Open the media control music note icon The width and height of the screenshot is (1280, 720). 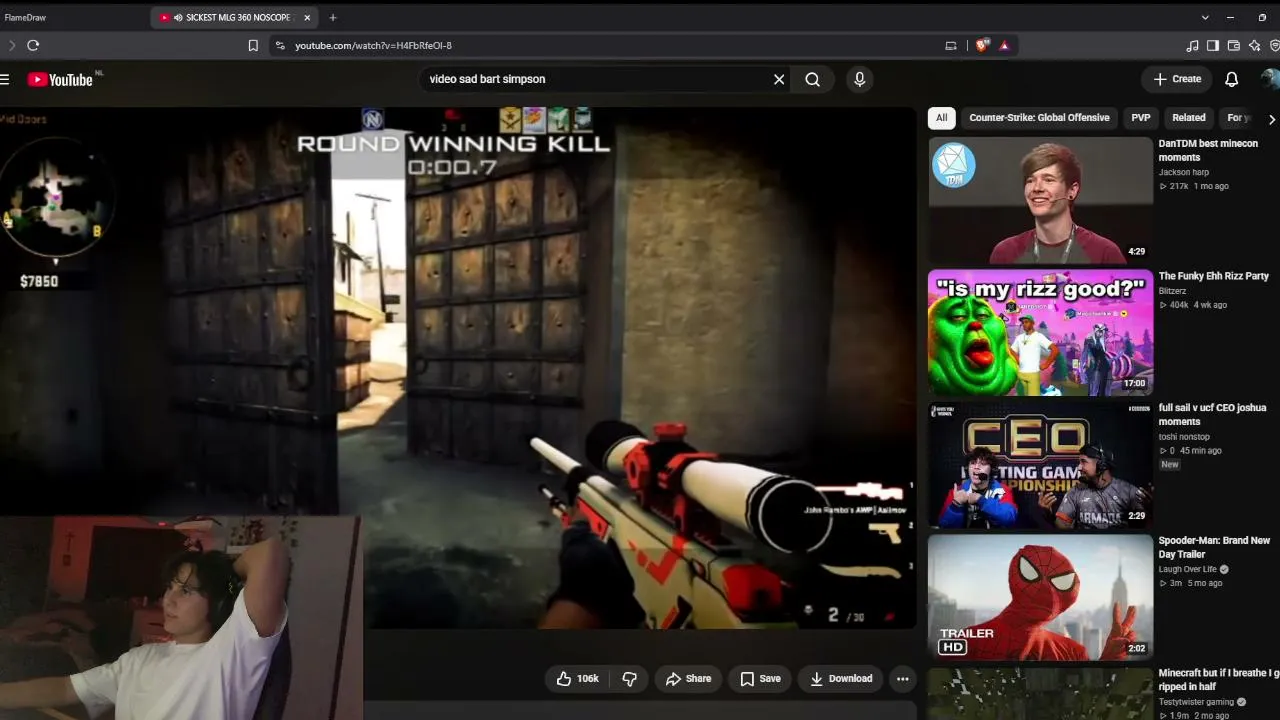[x=1192, y=45]
